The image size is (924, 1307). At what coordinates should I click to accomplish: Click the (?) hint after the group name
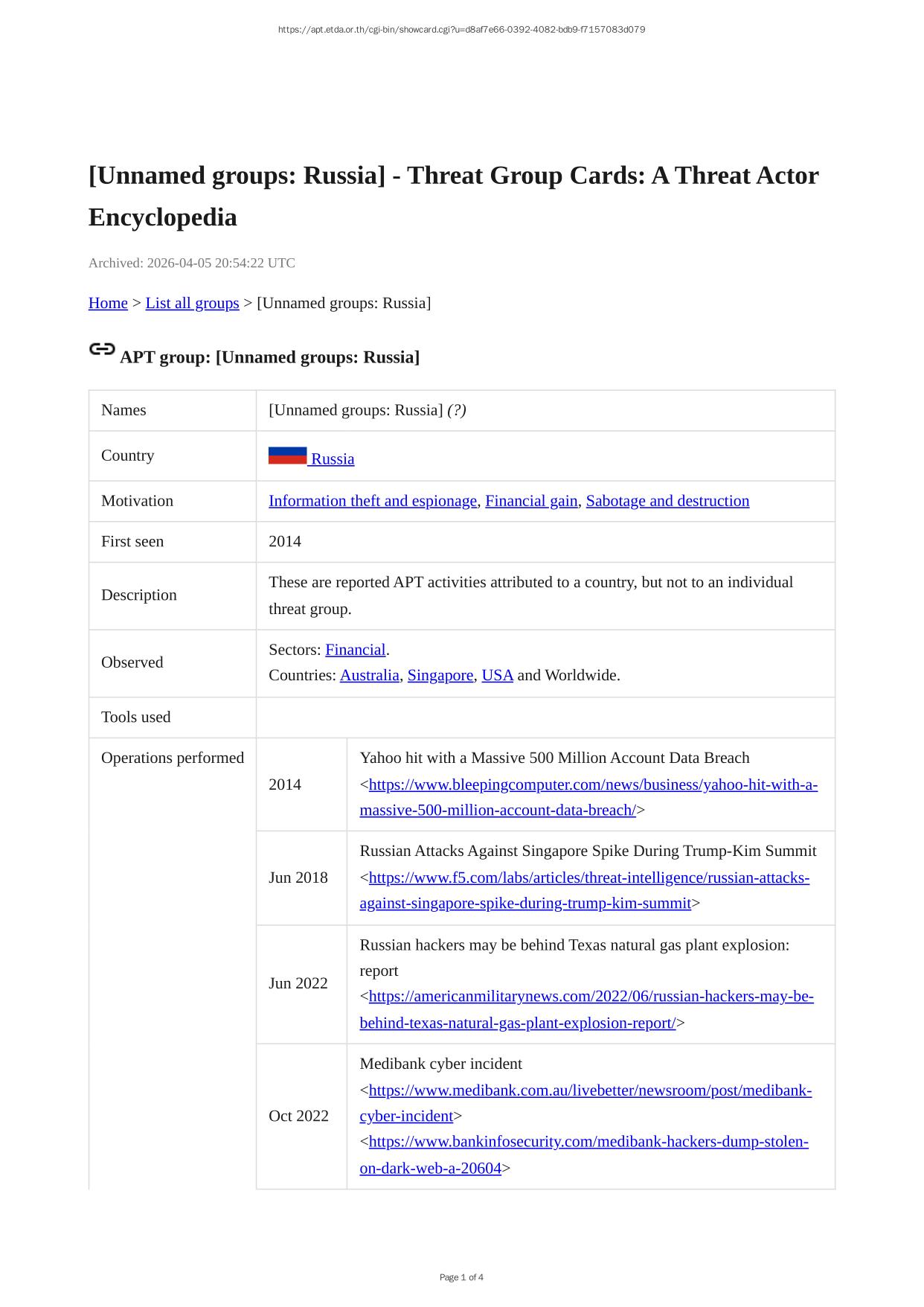[457, 410]
